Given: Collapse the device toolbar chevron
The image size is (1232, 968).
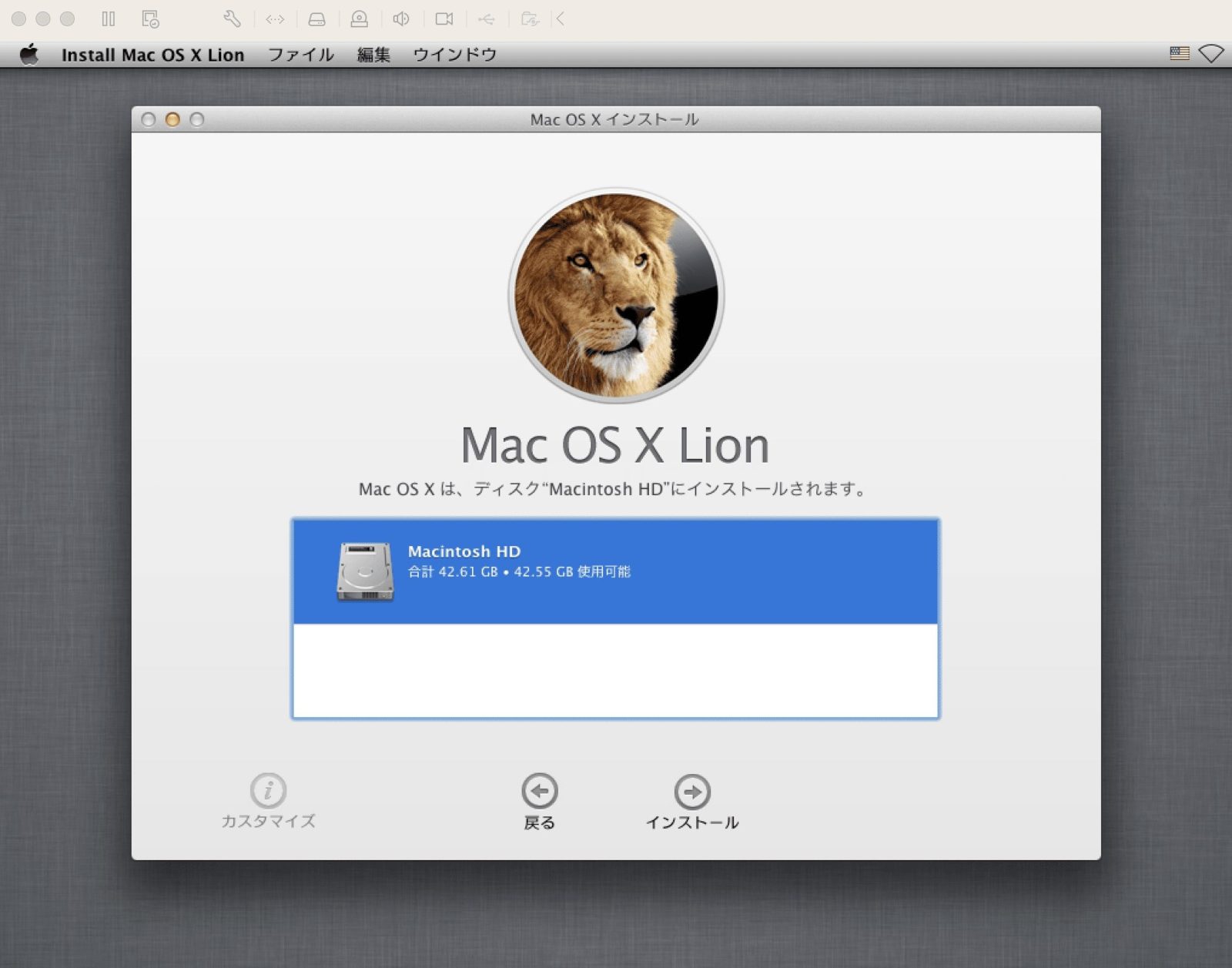Looking at the screenshot, I should click(561, 18).
